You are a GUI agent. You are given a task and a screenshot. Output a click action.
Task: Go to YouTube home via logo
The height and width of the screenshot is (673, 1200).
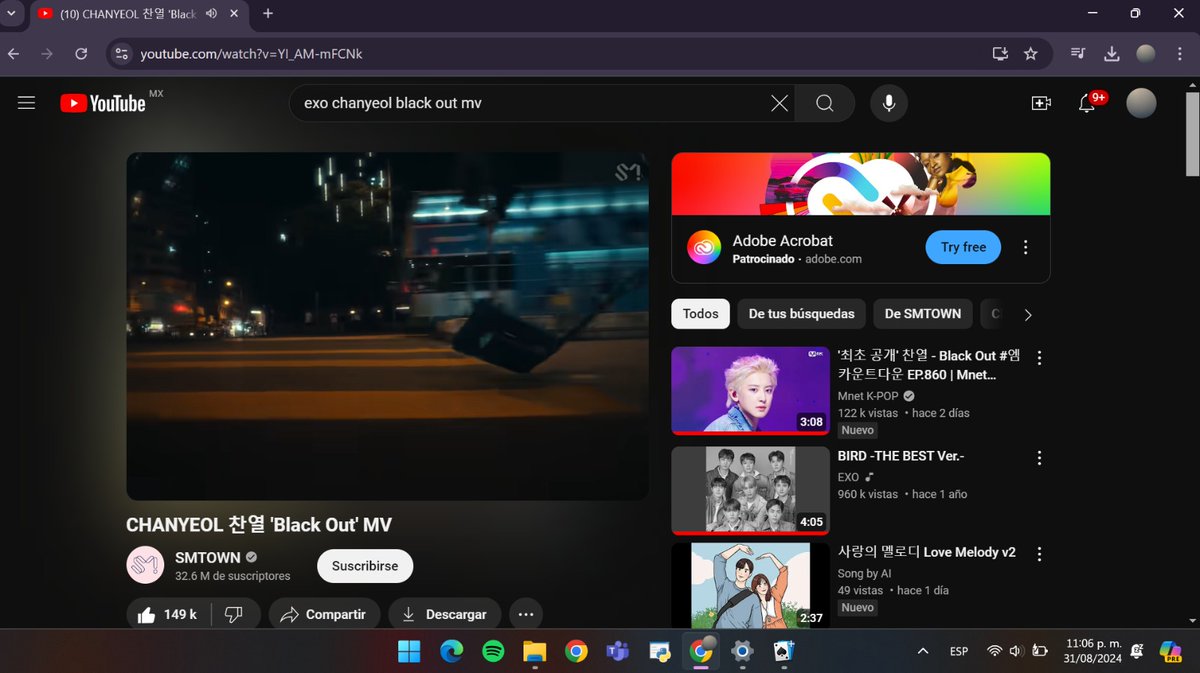tap(102, 103)
